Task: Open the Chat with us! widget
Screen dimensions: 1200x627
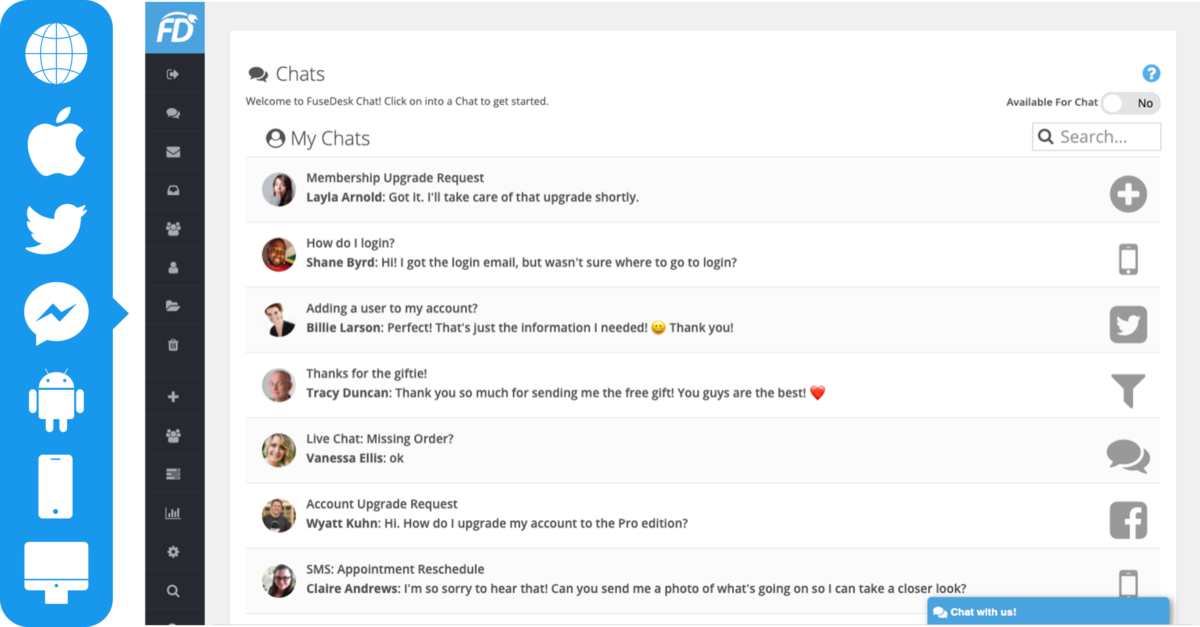Action: 1048,611
